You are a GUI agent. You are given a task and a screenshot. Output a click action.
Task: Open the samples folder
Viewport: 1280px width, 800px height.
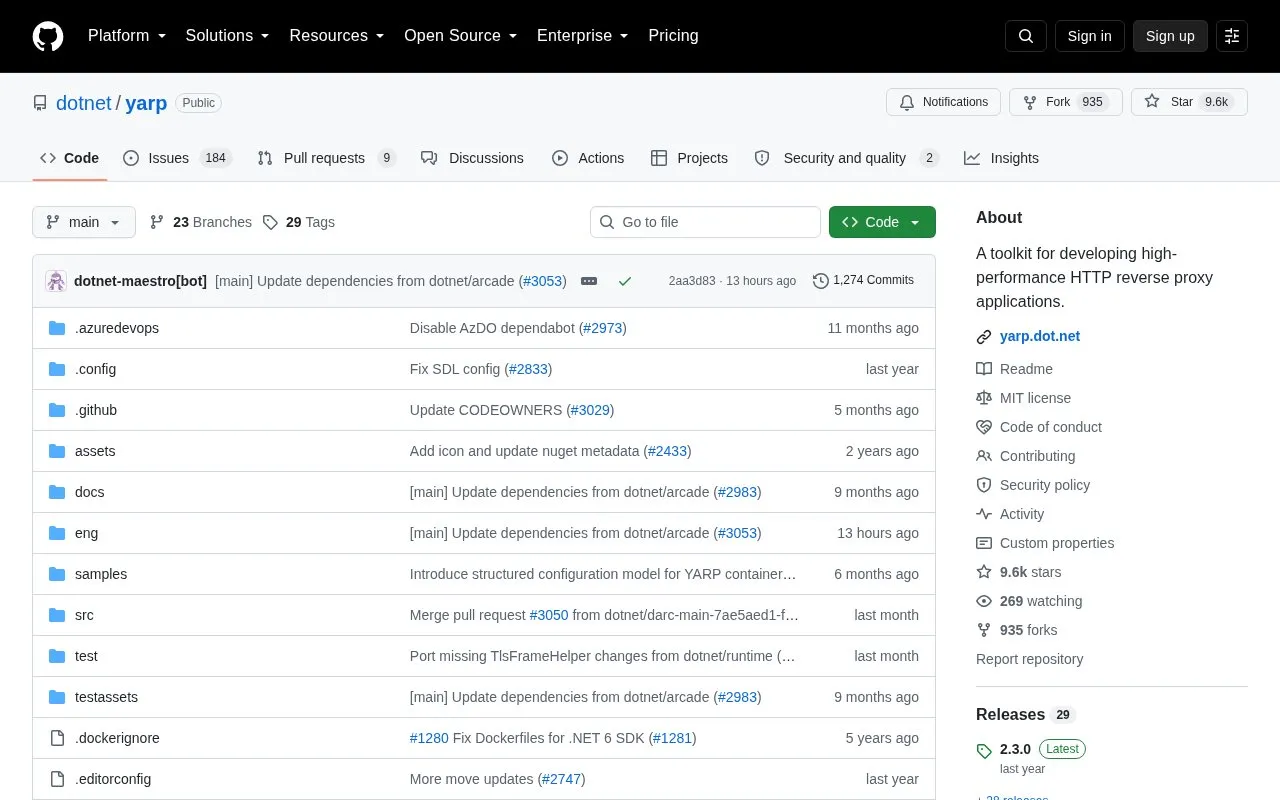coord(101,574)
